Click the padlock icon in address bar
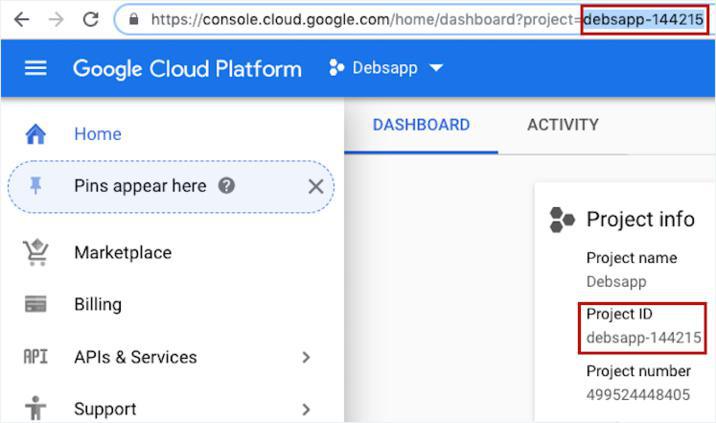 pyautogui.click(x=135, y=19)
